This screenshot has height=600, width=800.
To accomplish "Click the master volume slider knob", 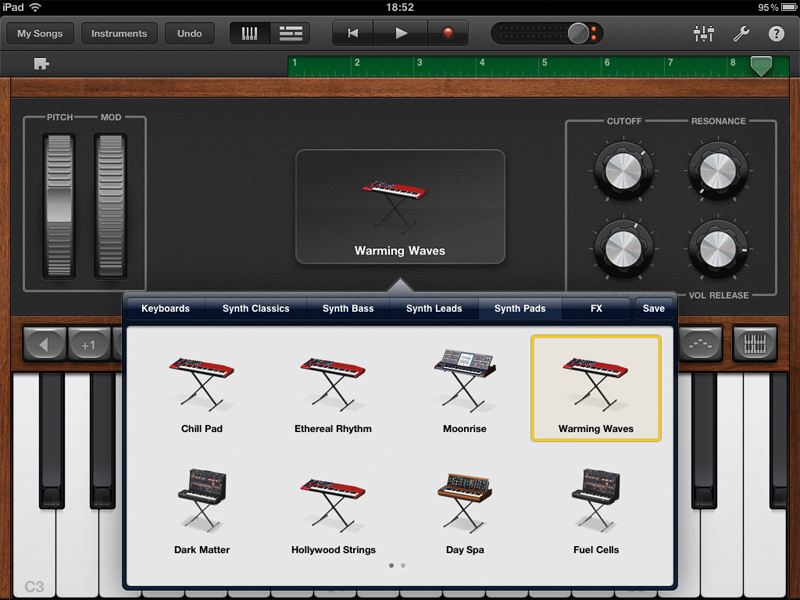I will click(578, 34).
